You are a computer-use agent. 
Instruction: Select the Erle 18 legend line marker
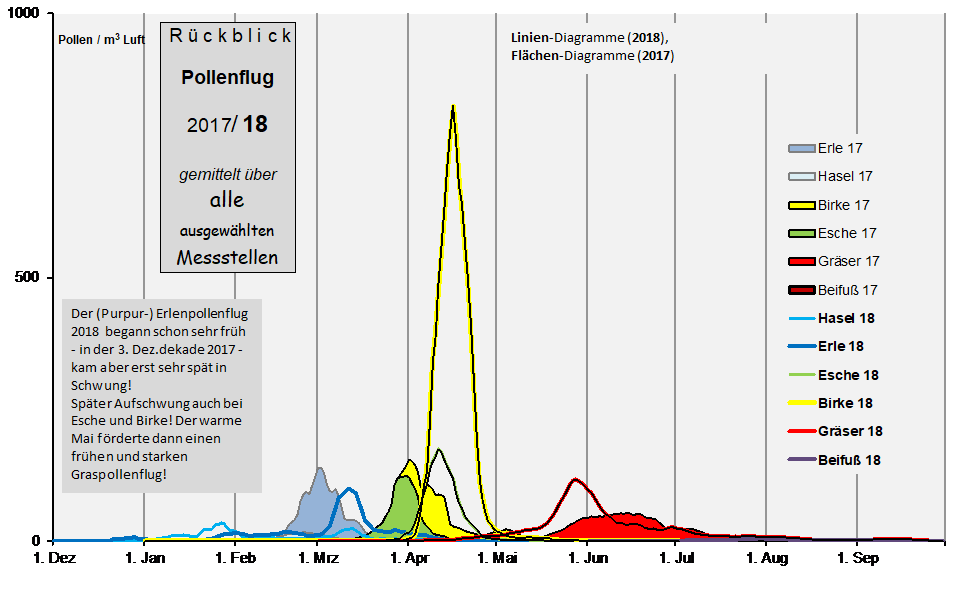coord(801,346)
